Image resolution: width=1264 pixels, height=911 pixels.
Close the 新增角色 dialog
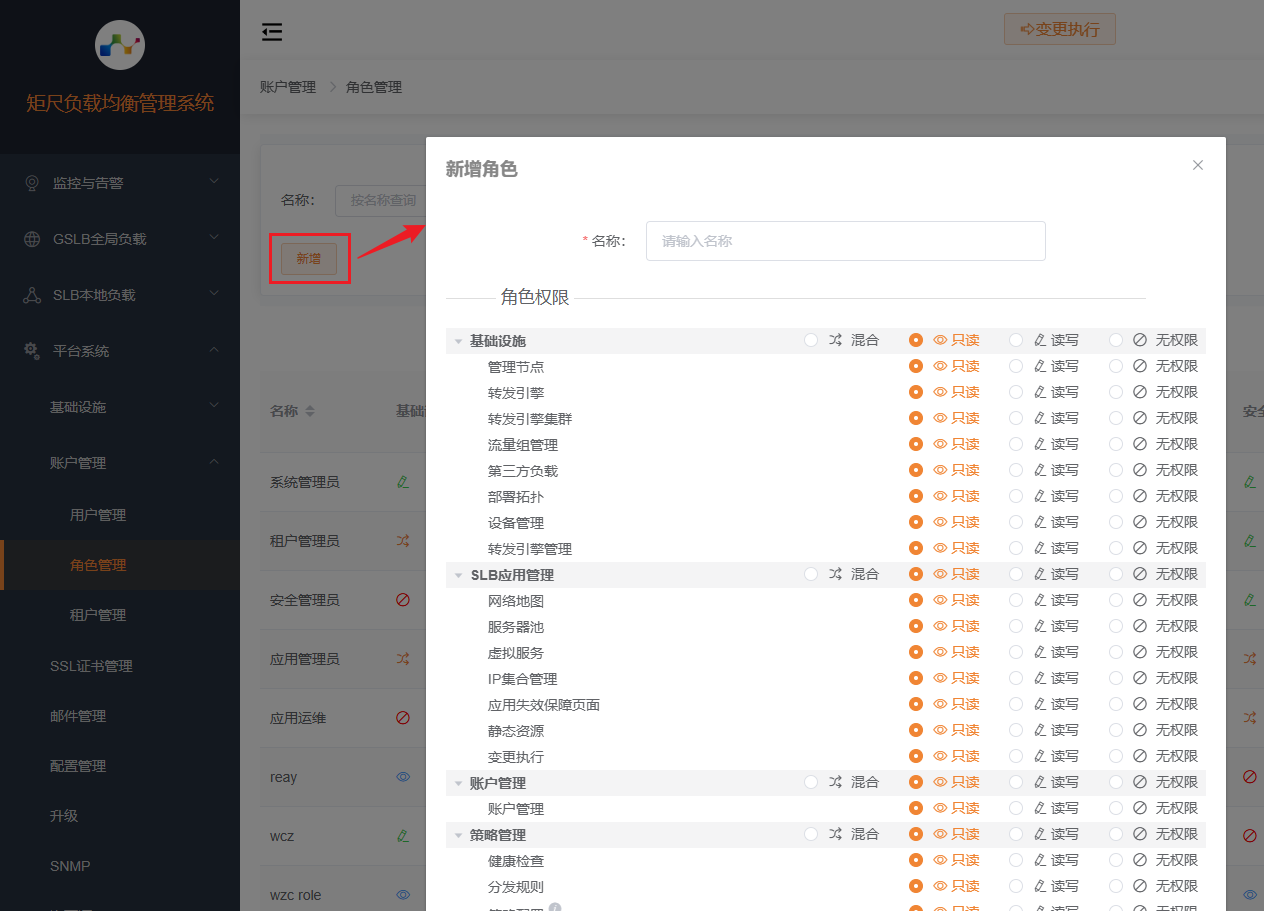pyautogui.click(x=1198, y=165)
